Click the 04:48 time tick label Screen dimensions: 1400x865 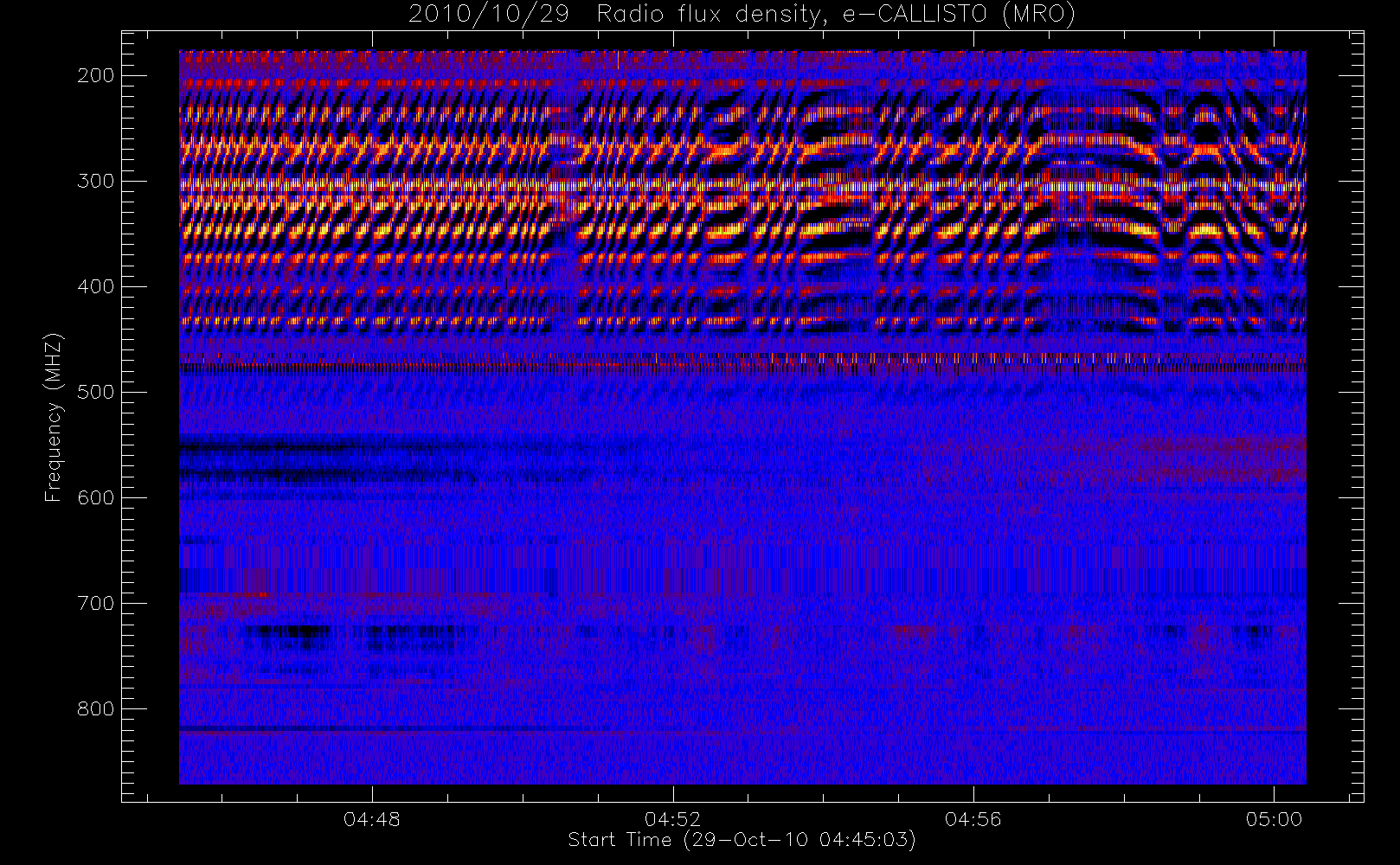371,819
